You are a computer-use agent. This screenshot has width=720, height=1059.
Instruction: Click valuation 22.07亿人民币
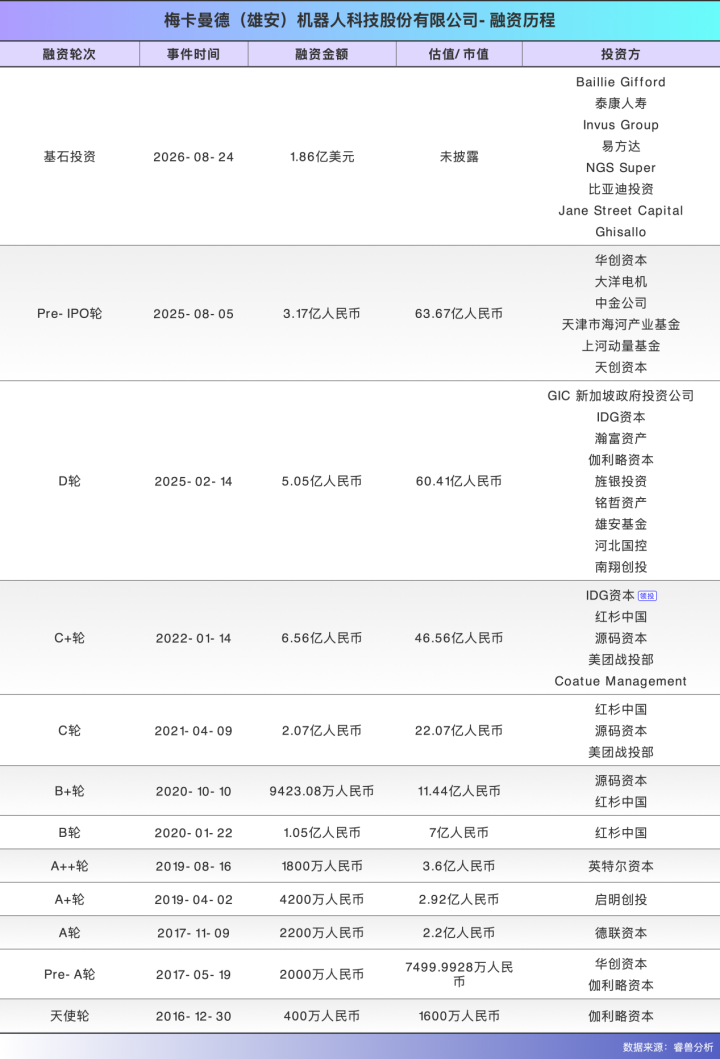pos(459,730)
